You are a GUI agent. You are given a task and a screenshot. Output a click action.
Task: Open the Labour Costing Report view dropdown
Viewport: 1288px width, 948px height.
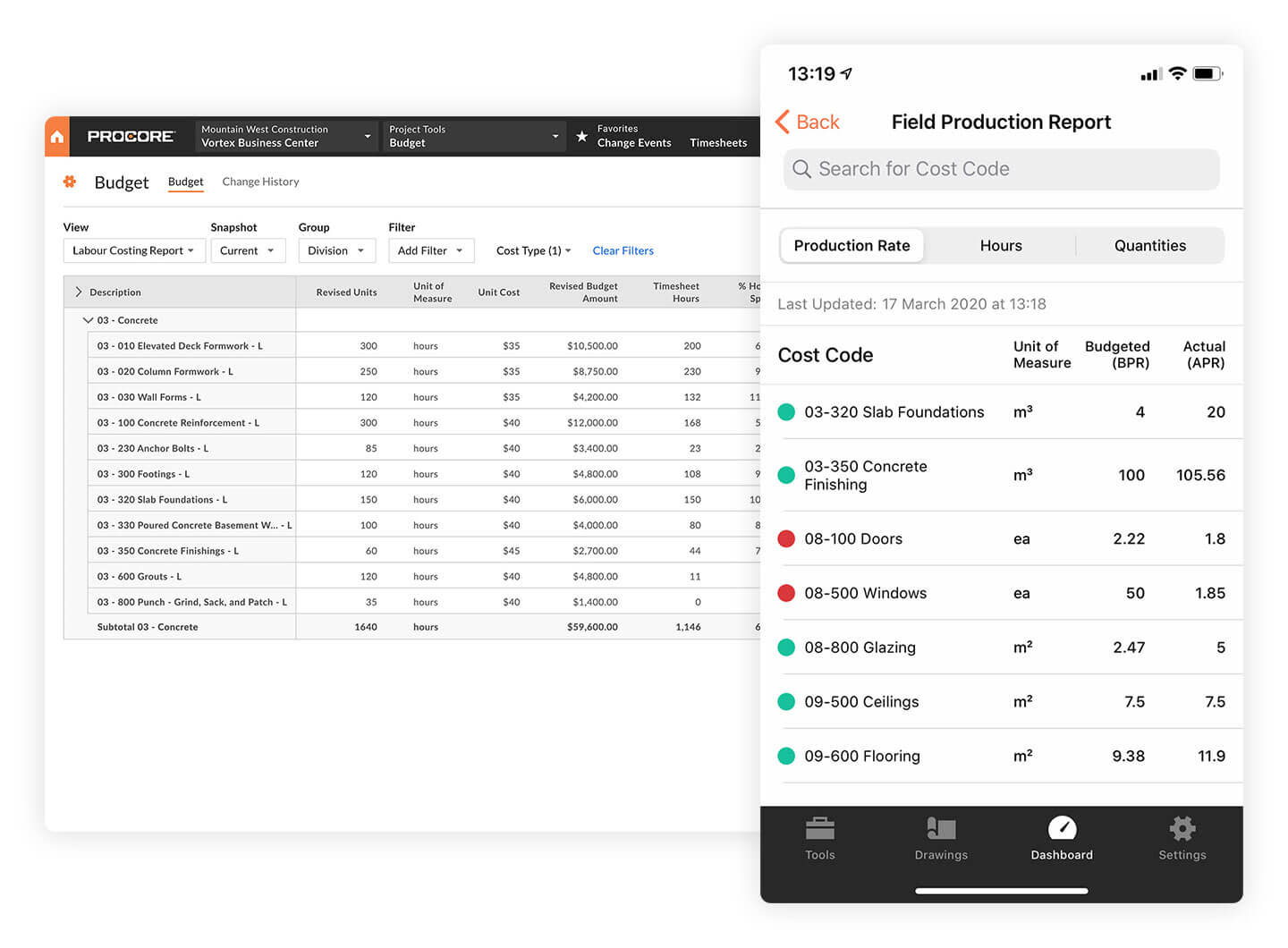(x=133, y=250)
